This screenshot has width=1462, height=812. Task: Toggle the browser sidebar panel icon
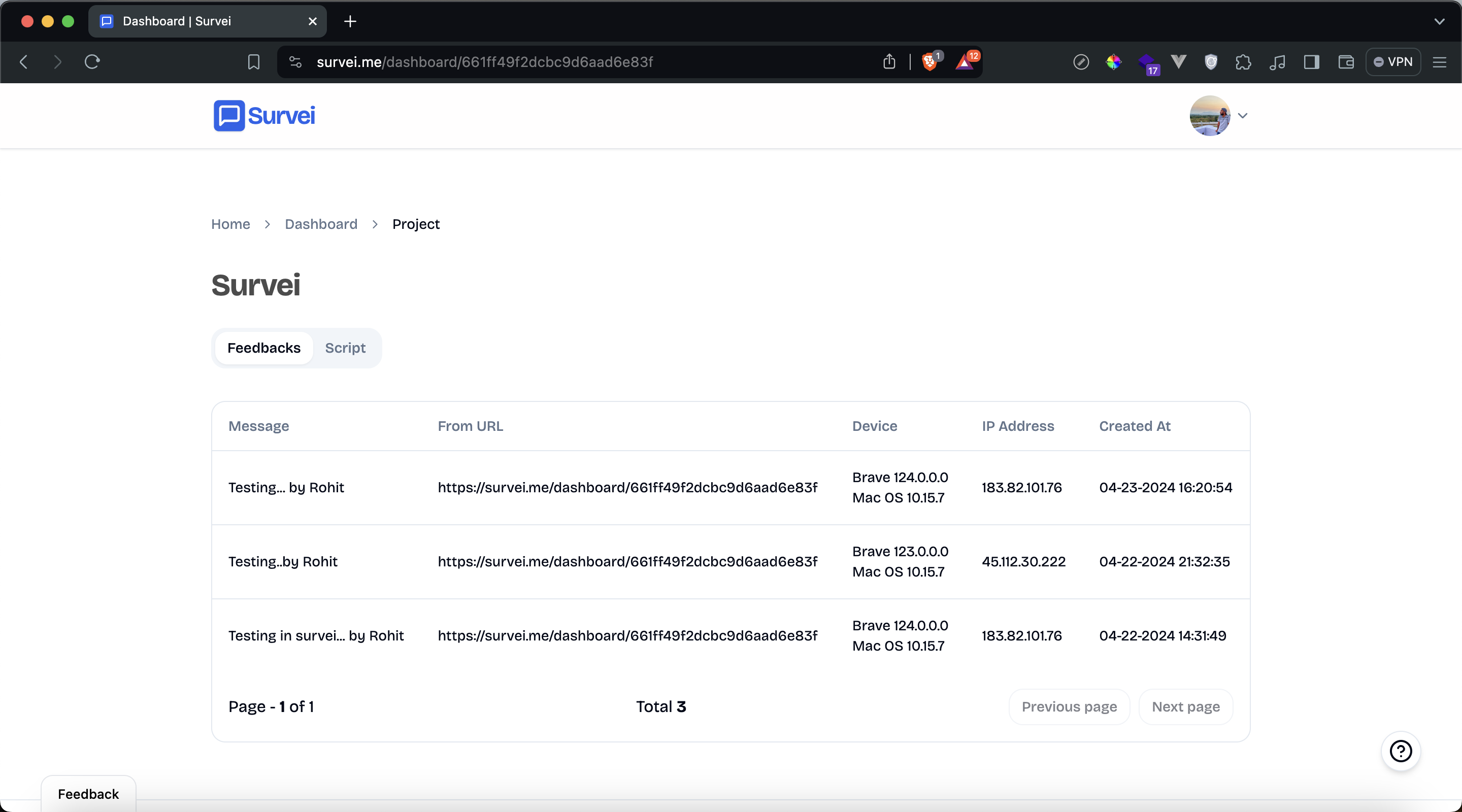point(1311,62)
